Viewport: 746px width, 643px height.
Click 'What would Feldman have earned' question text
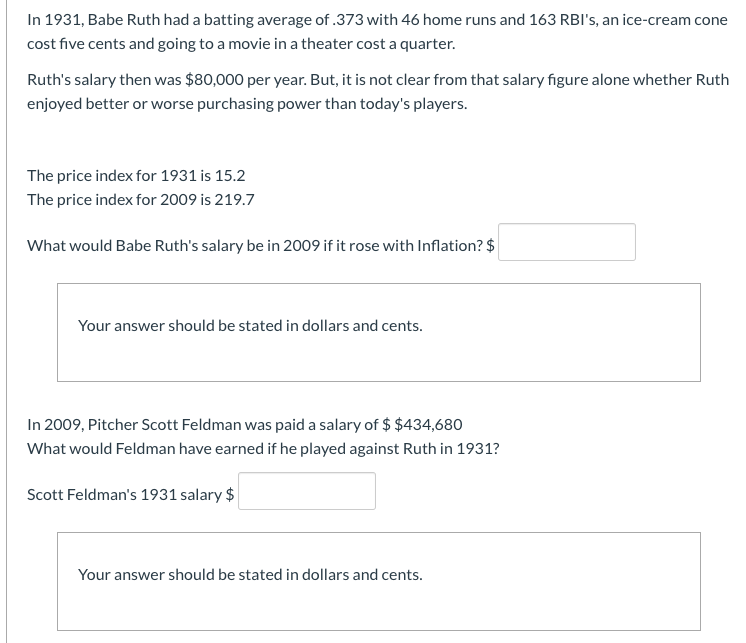click(x=263, y=448)
